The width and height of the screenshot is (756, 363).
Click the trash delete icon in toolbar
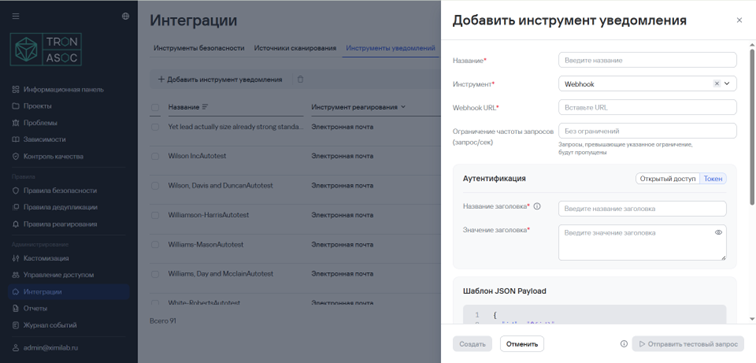tap(300, 80)
